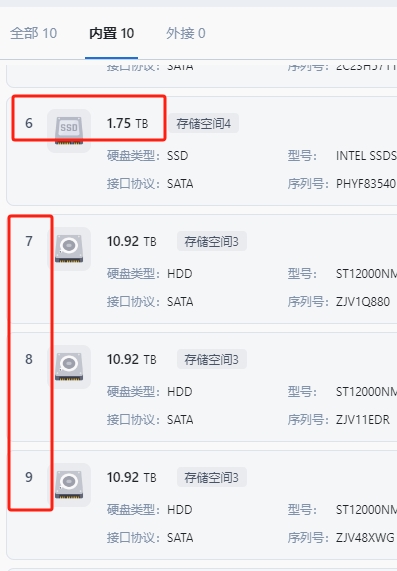397x571 pixels.
Task: Click the serial number ZJV1Q880
Action: (363, 302)
